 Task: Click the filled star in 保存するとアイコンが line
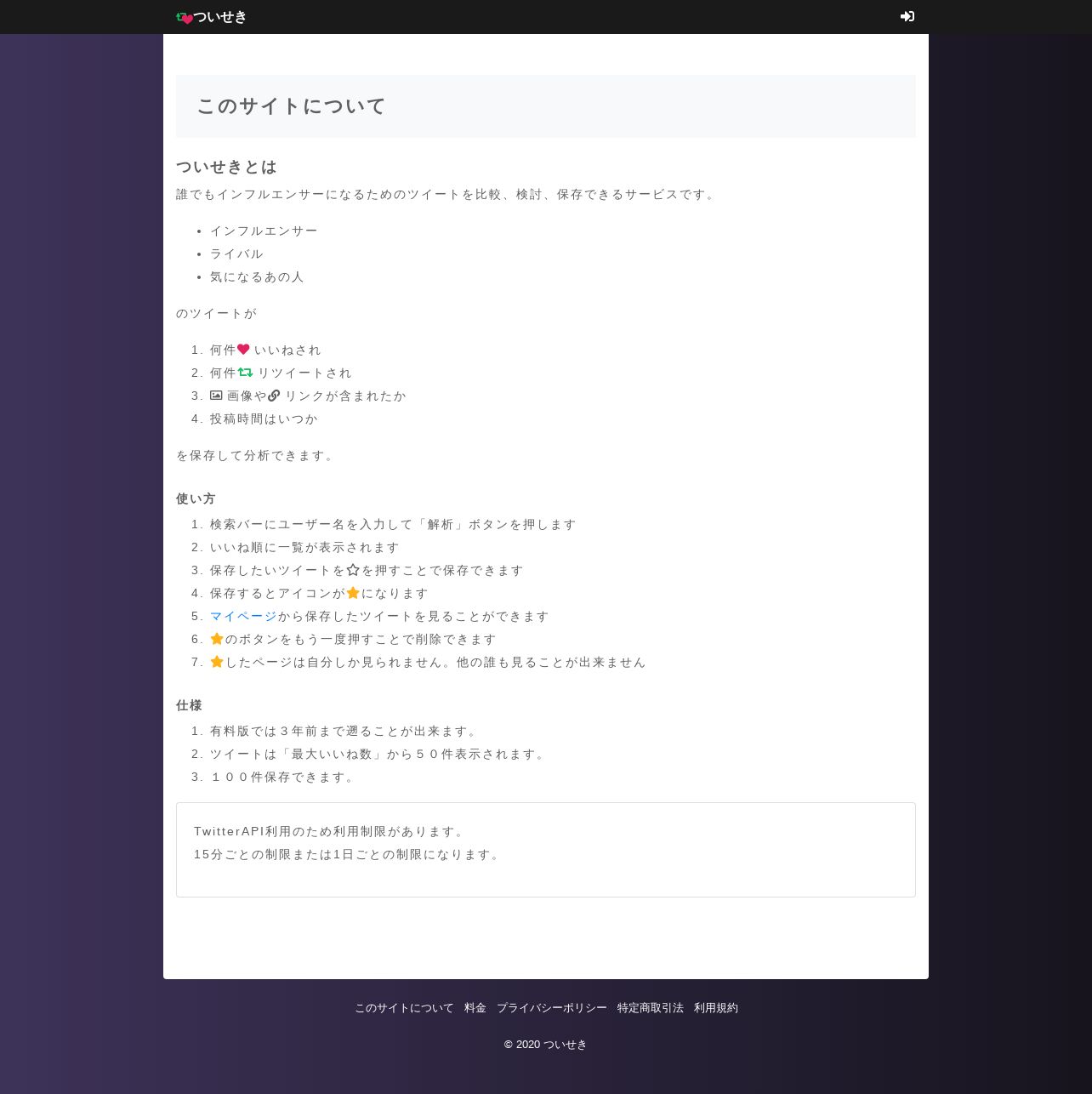point(353,593)
